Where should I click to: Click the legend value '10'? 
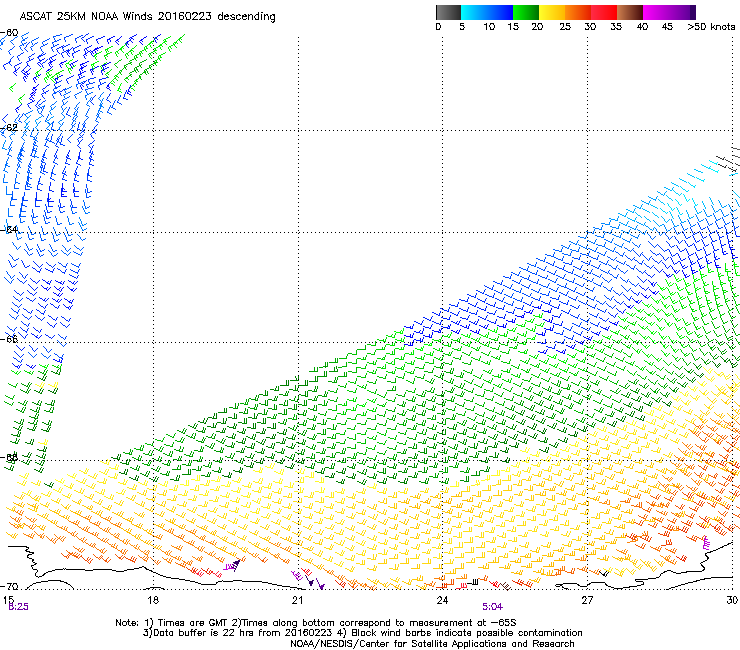tap(489, 27)
